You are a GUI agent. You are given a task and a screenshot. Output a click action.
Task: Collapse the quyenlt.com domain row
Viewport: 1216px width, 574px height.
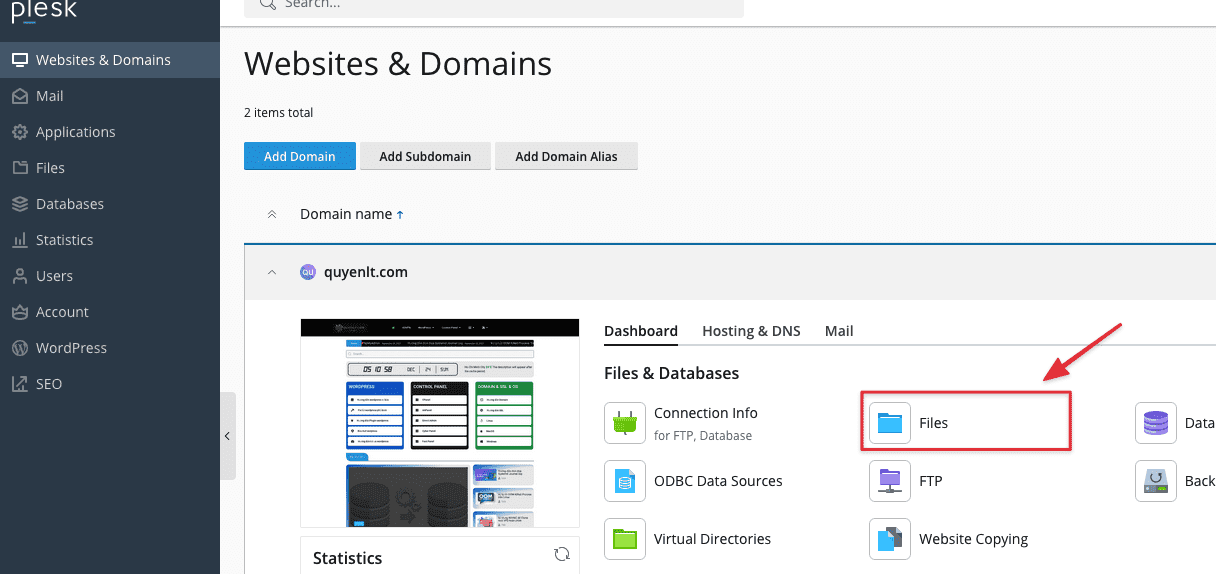[272, 272]
